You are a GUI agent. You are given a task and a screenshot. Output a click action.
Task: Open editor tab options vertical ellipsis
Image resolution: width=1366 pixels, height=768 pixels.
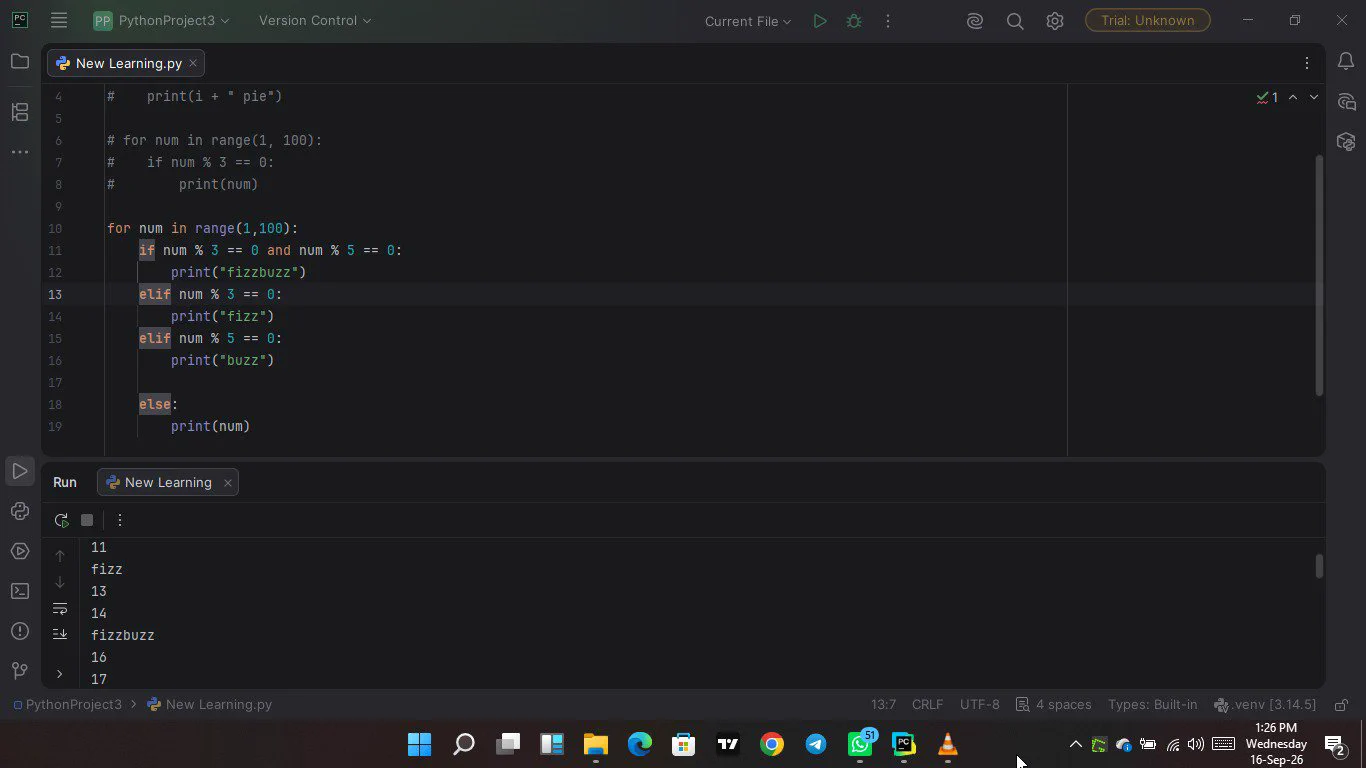[1306, 63]
